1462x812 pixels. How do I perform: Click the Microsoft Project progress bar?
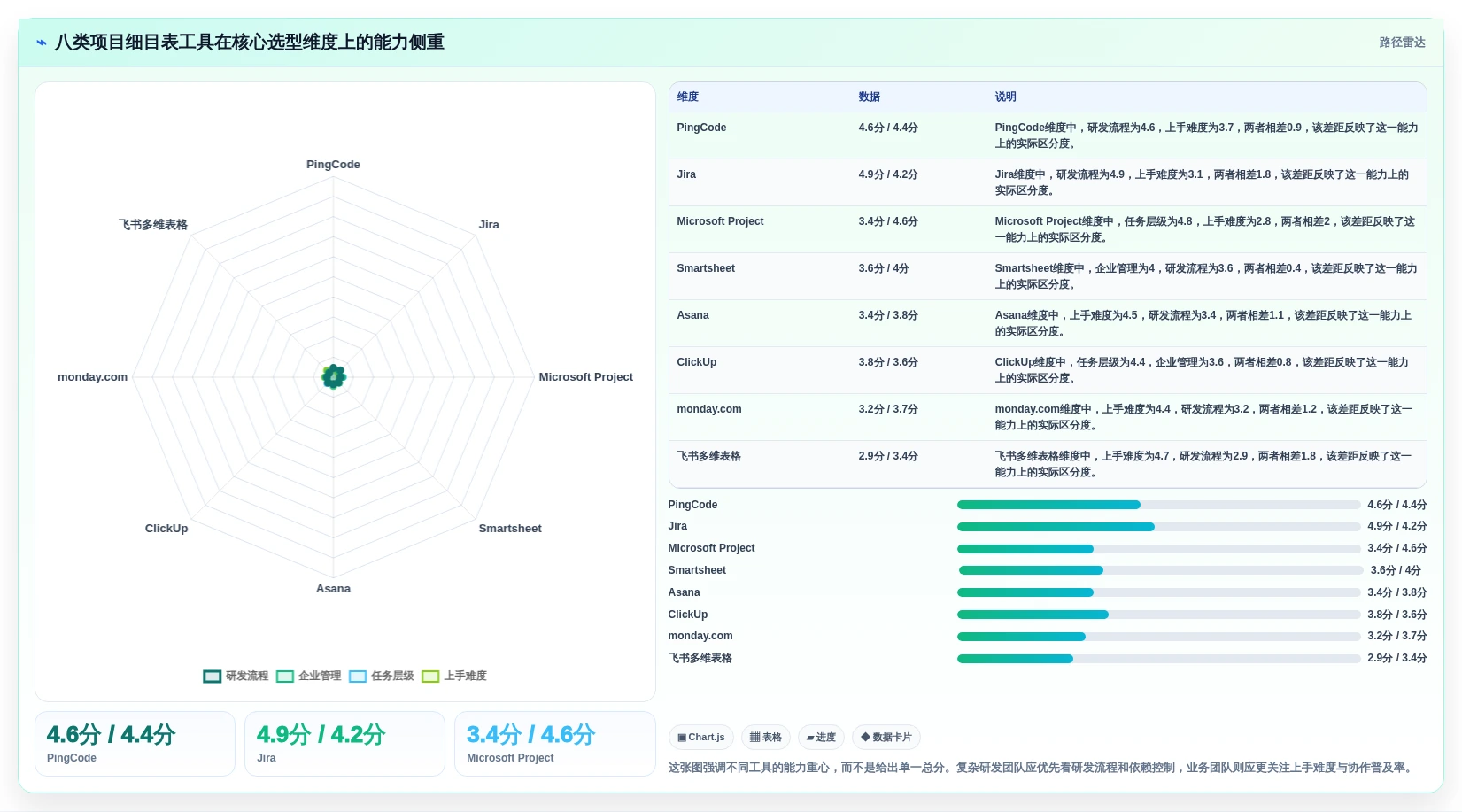[x=1158, y=549]
